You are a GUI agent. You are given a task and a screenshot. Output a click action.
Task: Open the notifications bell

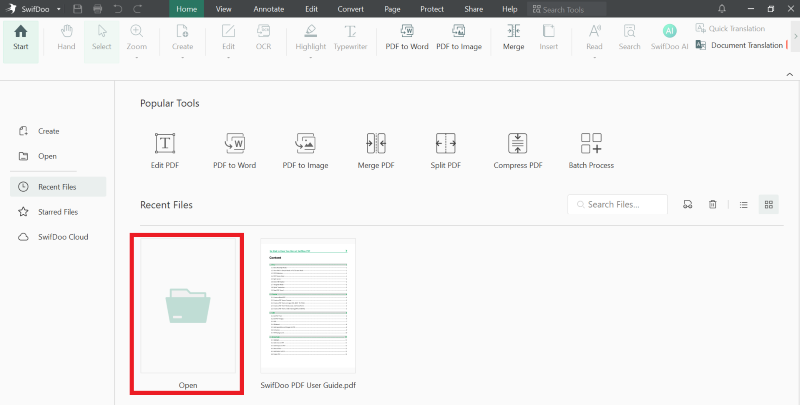point(721,9)
